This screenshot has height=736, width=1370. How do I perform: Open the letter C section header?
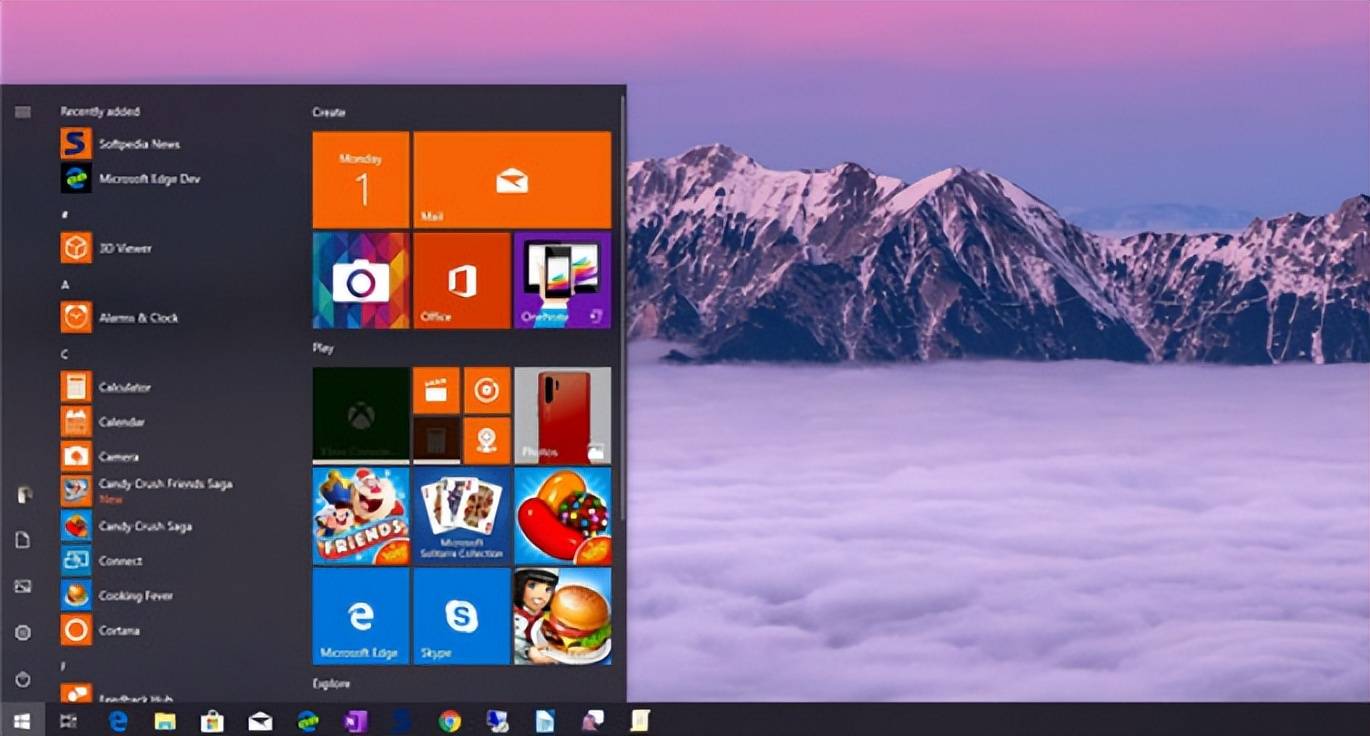pos(65,354)
